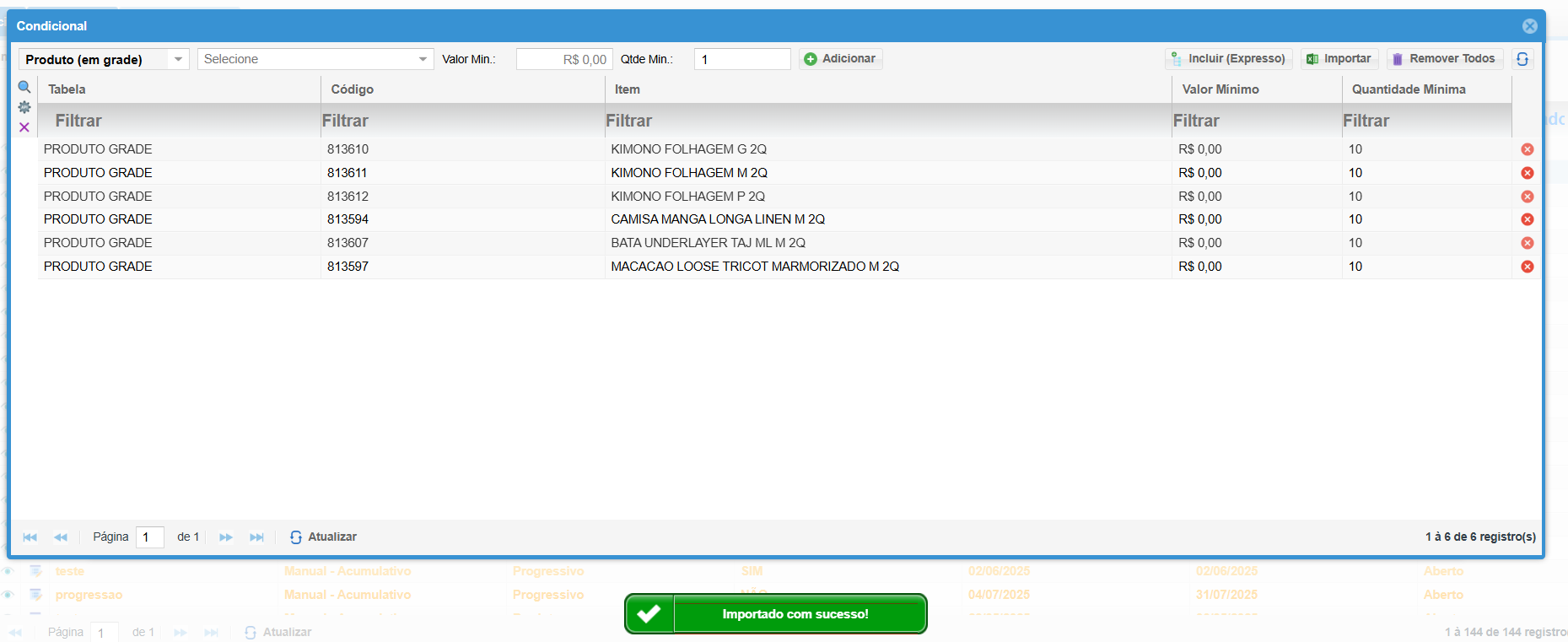Image resolution: width=1568 pixels, height=642 pixels.
Task: Go to the first page
Action: click(30, 537)
